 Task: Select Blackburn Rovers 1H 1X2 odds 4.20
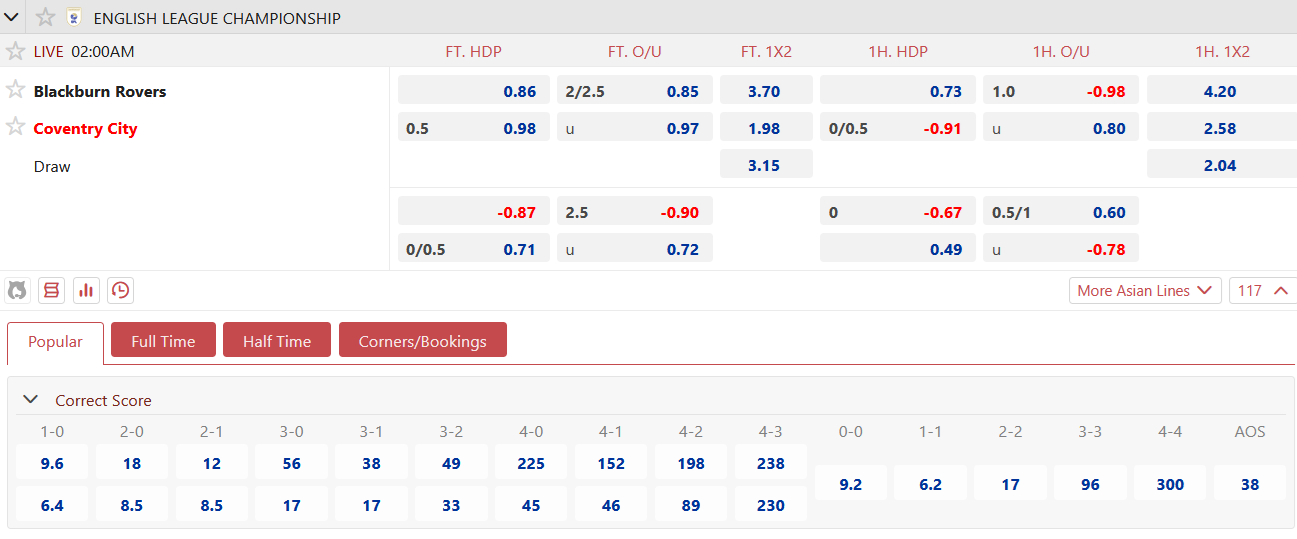click(x=1219, y=91)
